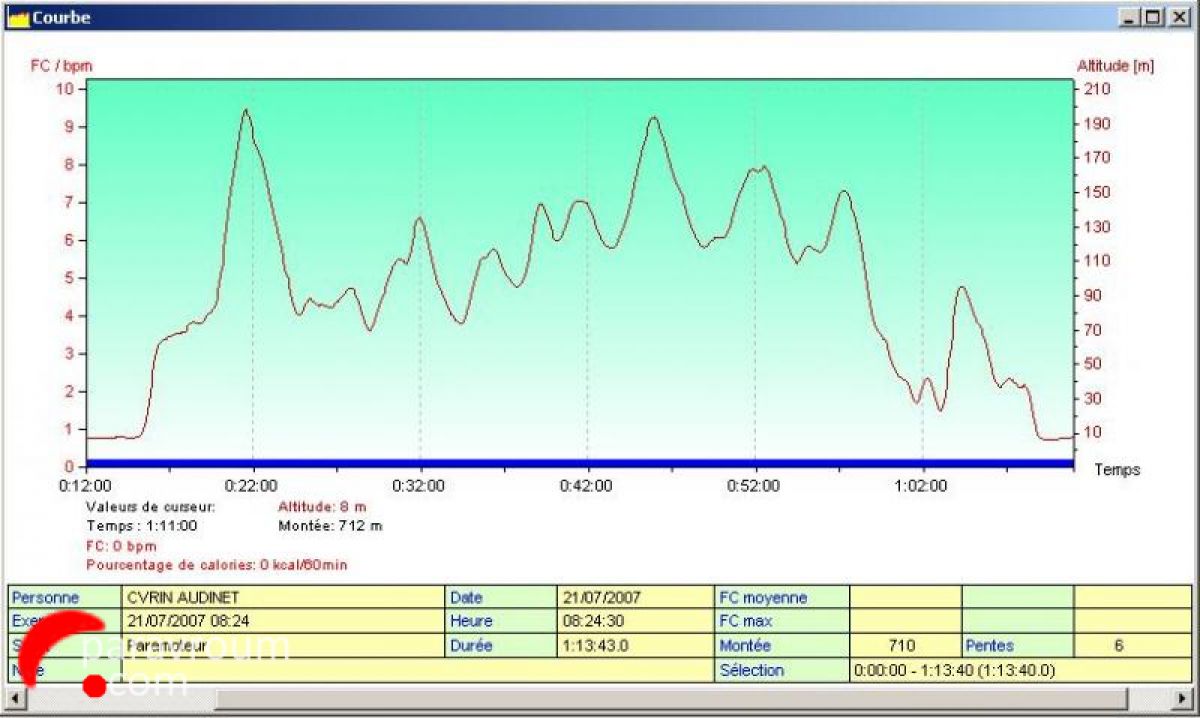1200x718 pixels.
Task: Click the 0:22:00 mark on time axis
Action: coord(252,485)
